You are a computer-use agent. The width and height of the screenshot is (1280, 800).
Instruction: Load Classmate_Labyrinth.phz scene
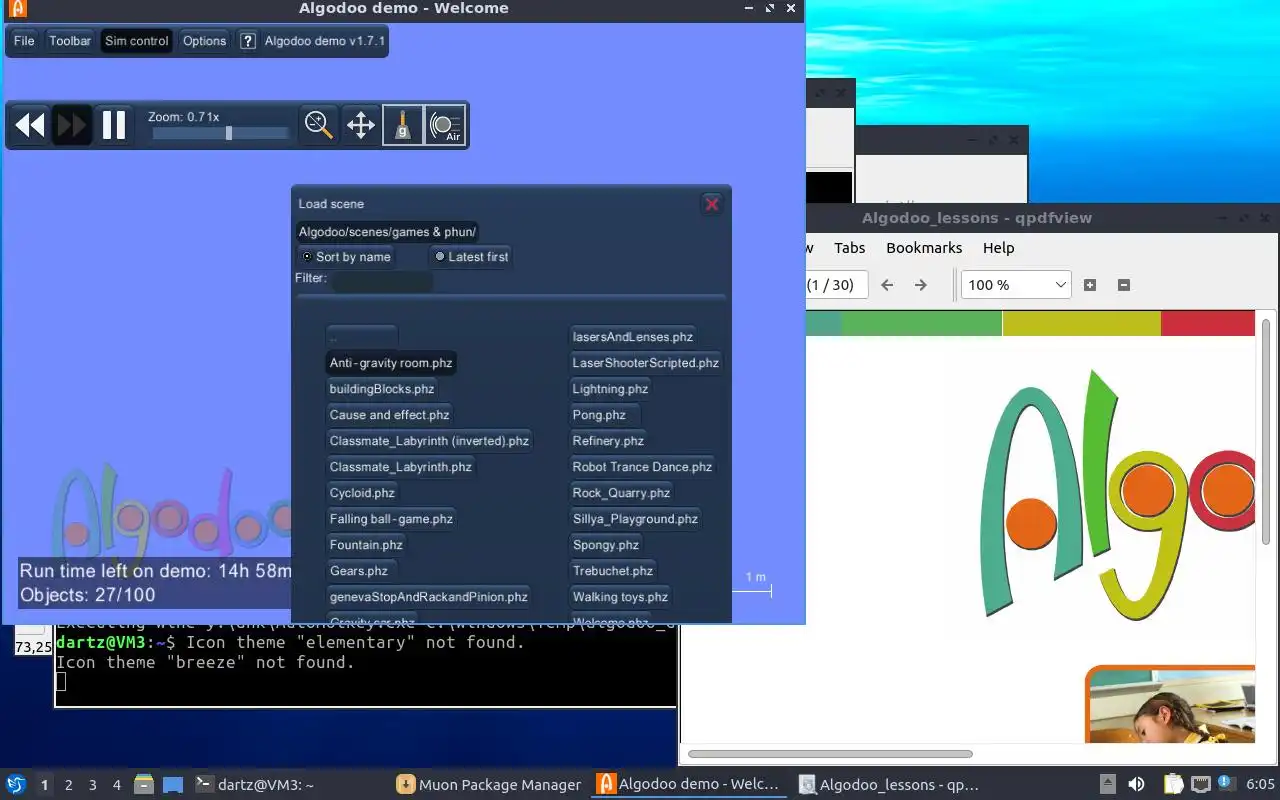(401, 467)
